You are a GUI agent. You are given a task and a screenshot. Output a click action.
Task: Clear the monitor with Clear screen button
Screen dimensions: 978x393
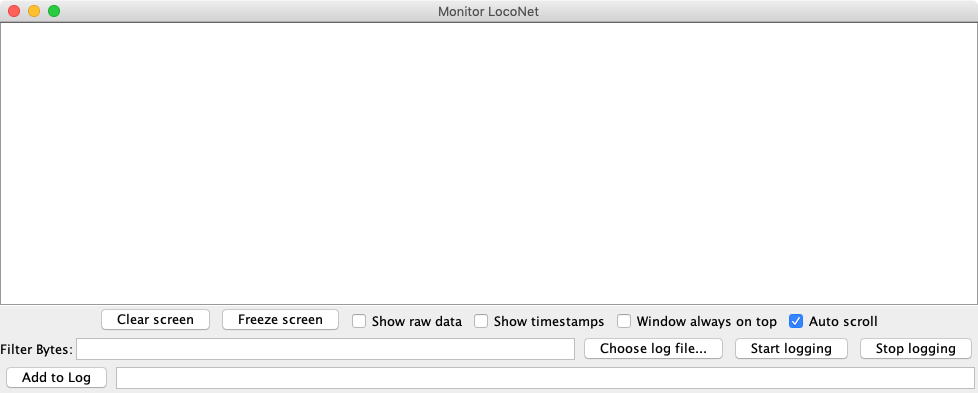pos(155,320)
